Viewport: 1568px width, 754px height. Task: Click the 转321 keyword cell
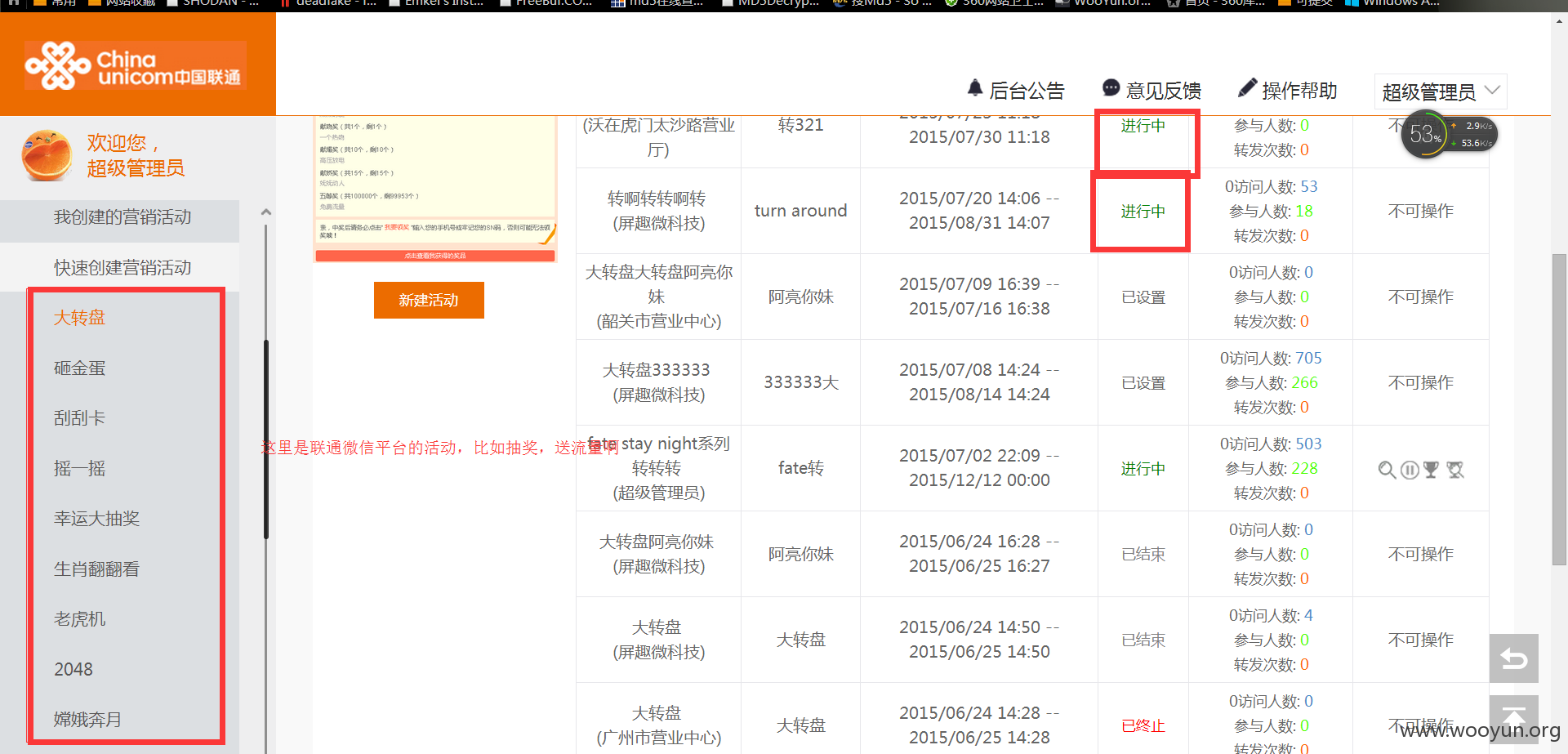pyautogui.click(x=800, y=125)
